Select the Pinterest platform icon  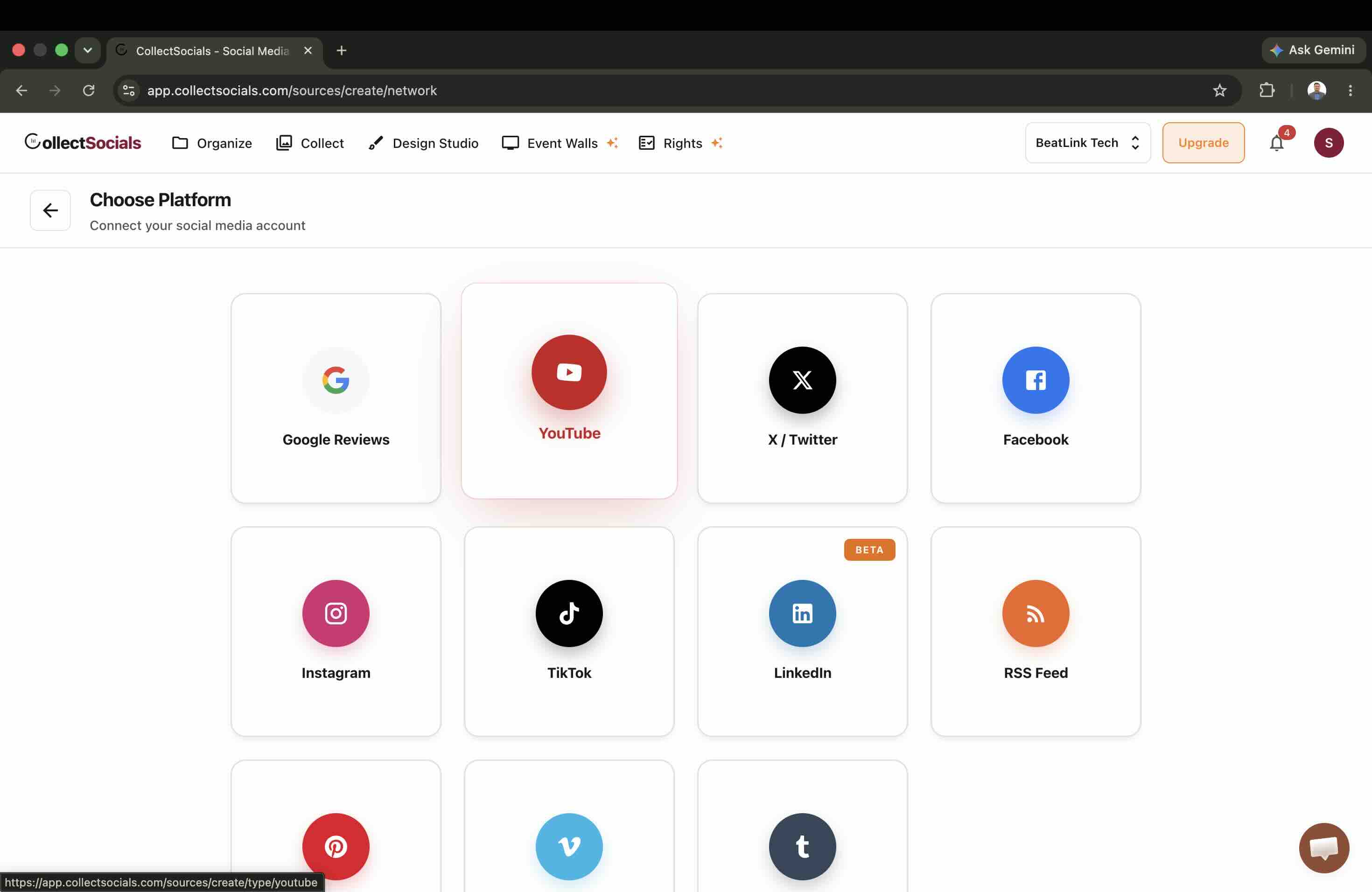pyautogui.click(x=336, y=846)
